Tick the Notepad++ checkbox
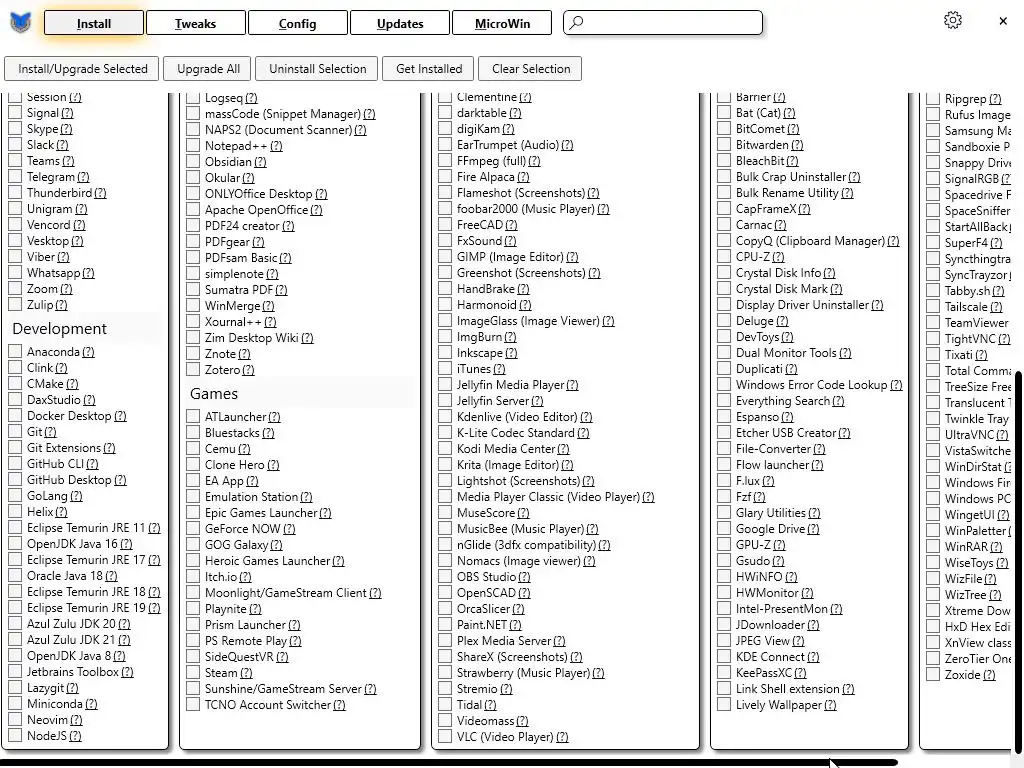Viewport: 1024px width, 768px height. (x=193, y=146)
